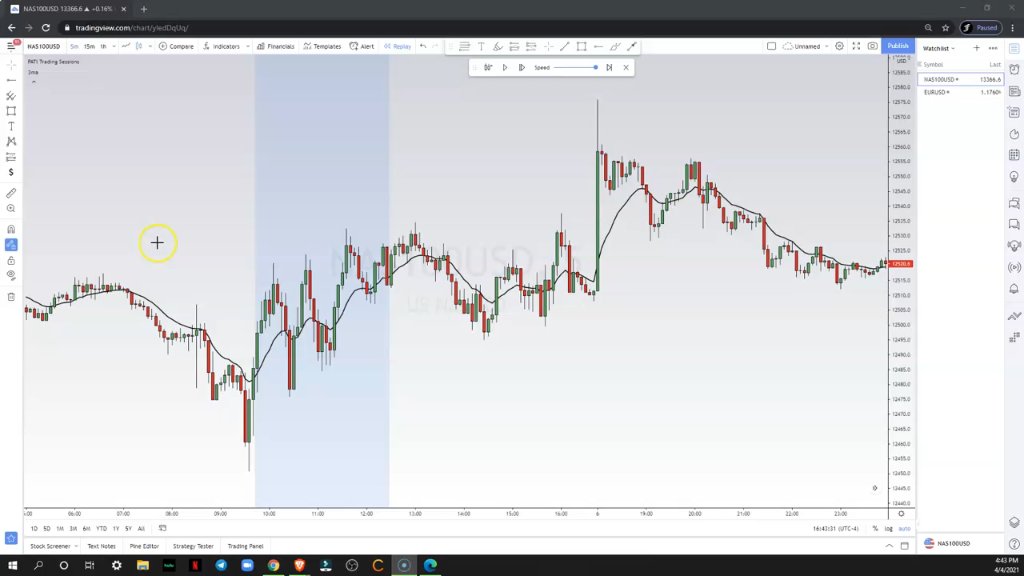Image resolution: width=1024 pixels, height=576 pixels.
Task: Pick the text tool in favorites toolbar
Action: point(481,46)
